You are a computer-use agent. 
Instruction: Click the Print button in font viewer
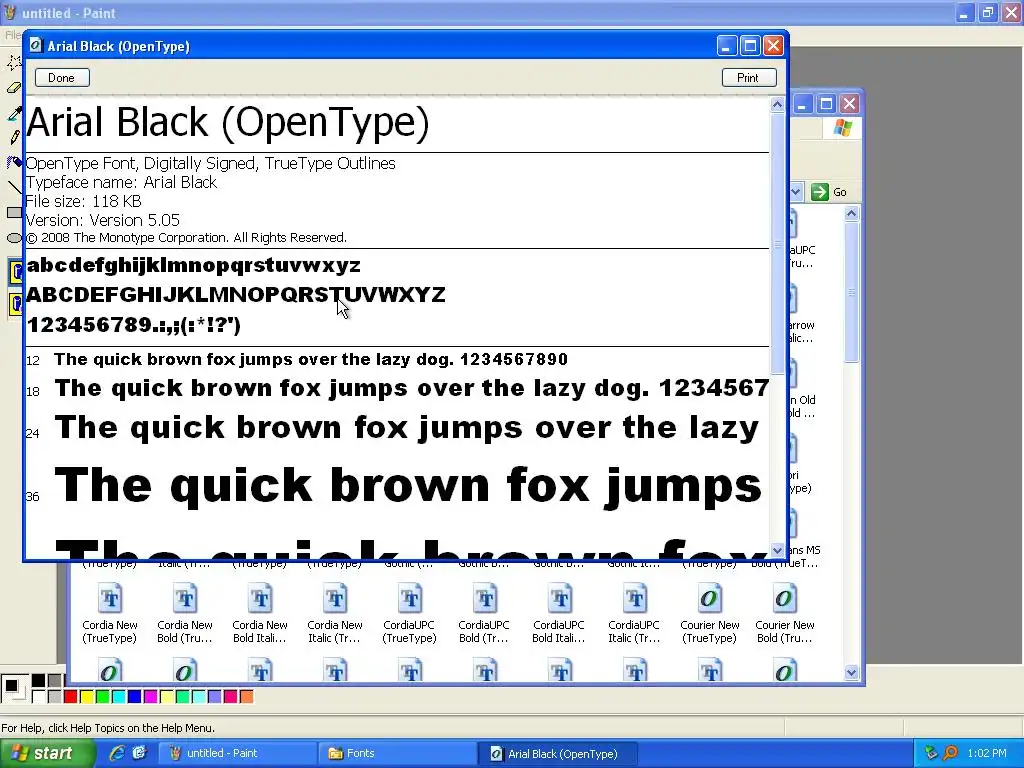[748, 78]
